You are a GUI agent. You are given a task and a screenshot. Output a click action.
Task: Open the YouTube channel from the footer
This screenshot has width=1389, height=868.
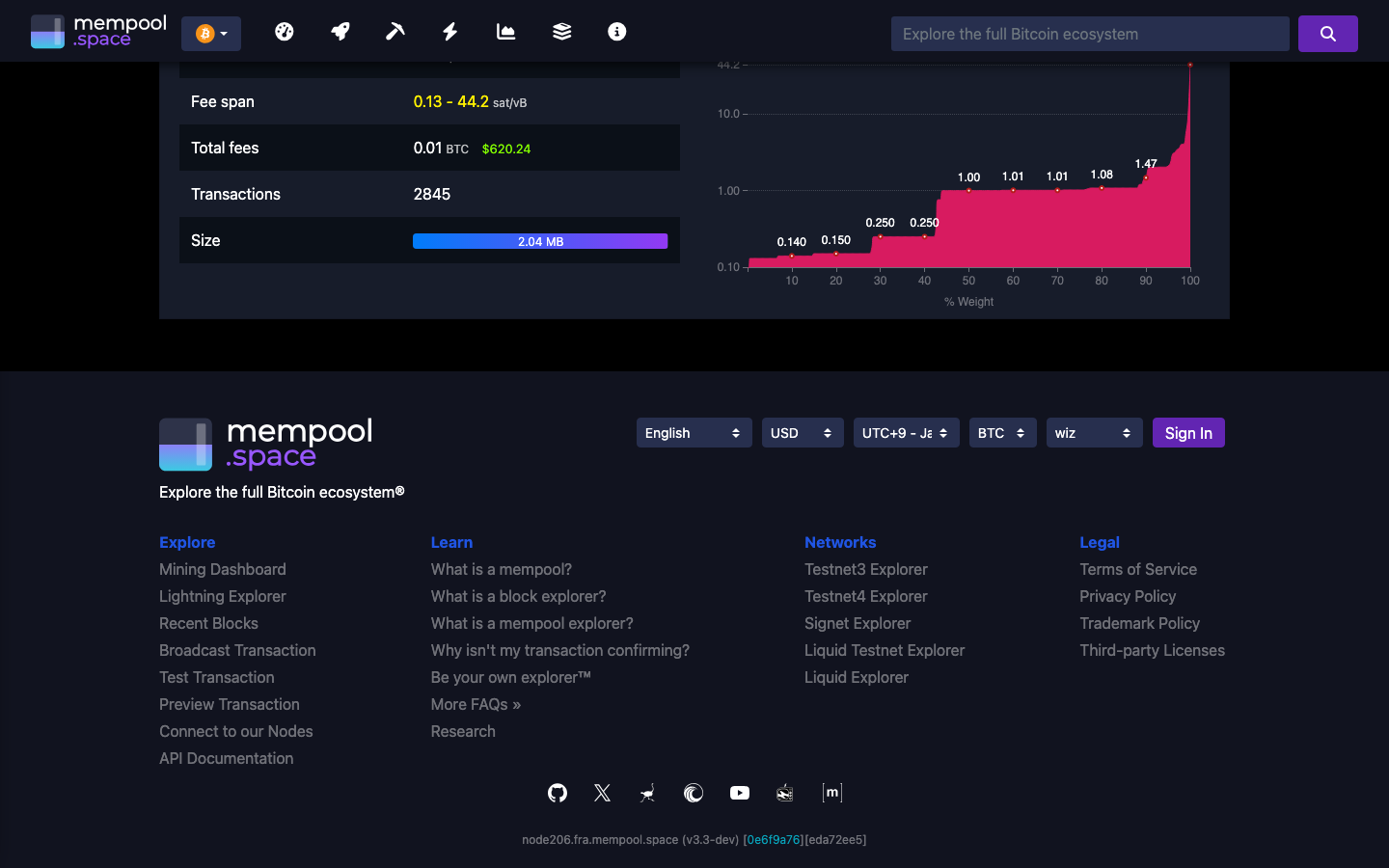(x=739, y=793)
